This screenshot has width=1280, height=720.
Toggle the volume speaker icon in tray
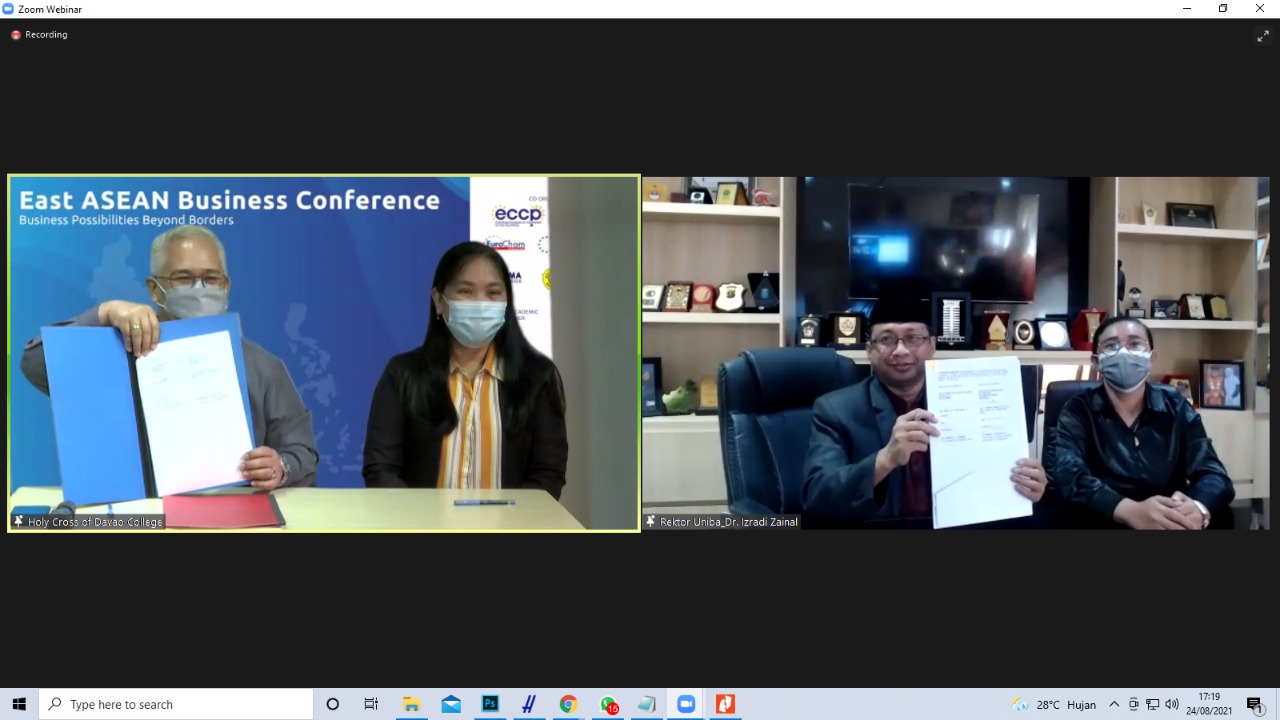point(1172,704)
